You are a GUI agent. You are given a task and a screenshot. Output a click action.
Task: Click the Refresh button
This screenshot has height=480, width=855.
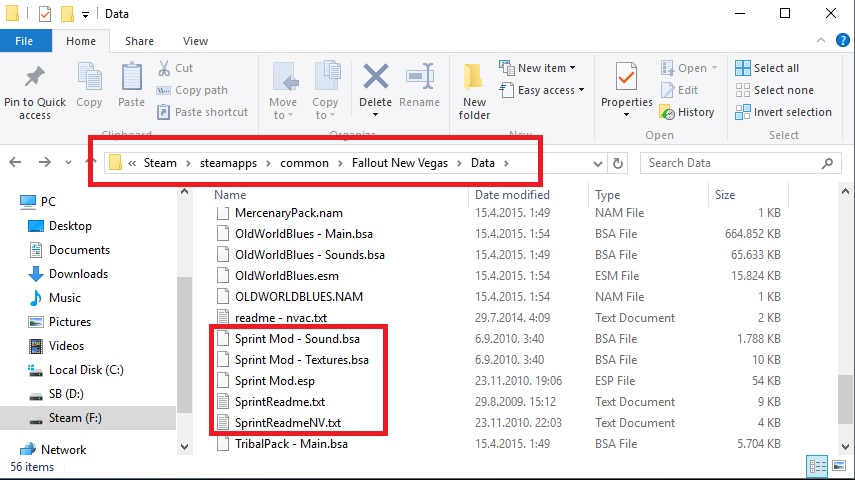[618, 163]
